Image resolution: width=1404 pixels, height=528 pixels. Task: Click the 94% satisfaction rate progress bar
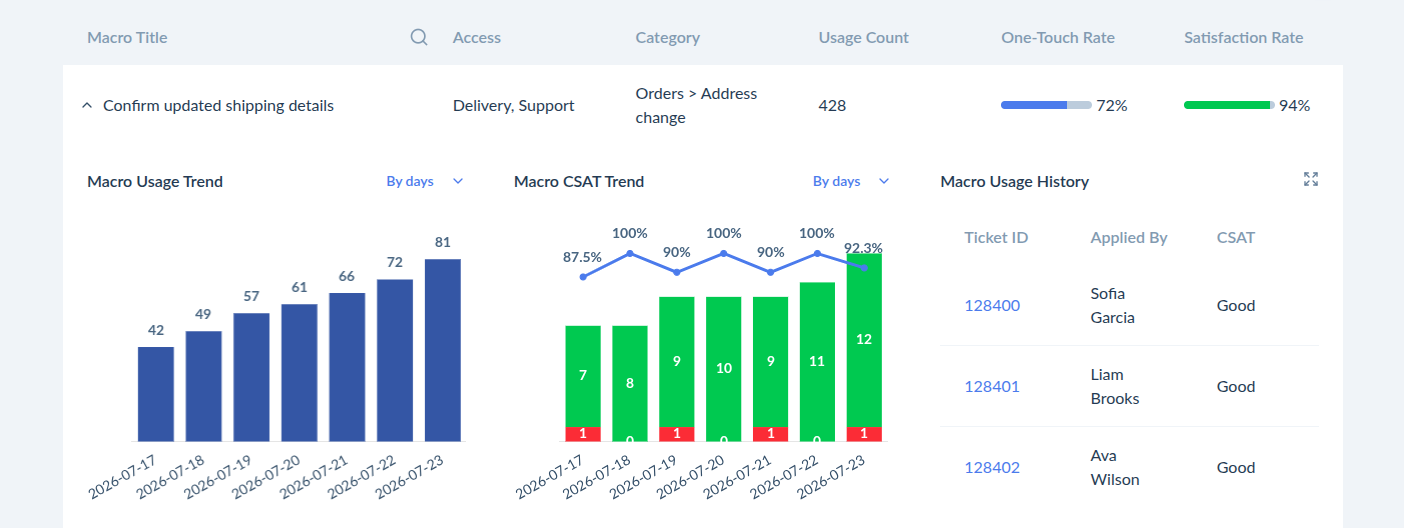[1229, 105]
